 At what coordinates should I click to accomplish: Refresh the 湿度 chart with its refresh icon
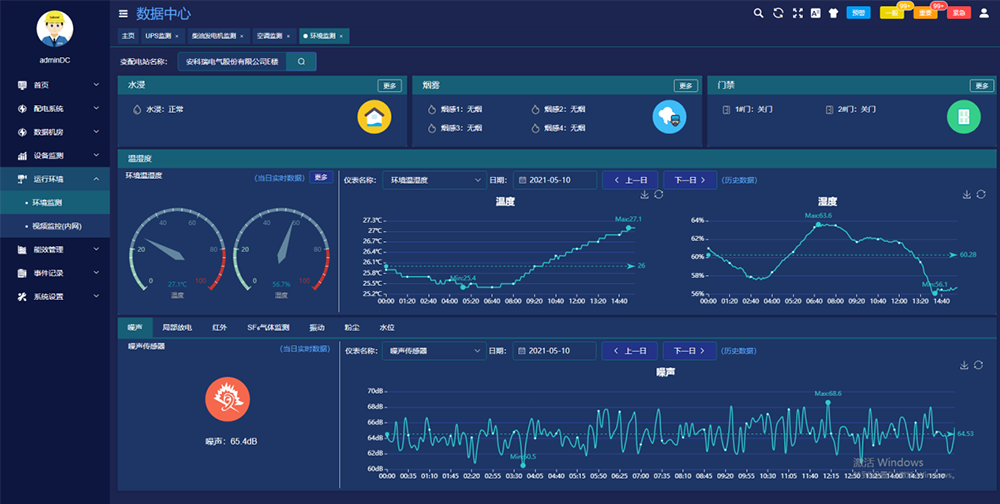pyautogui.click(x=980, y=194)
